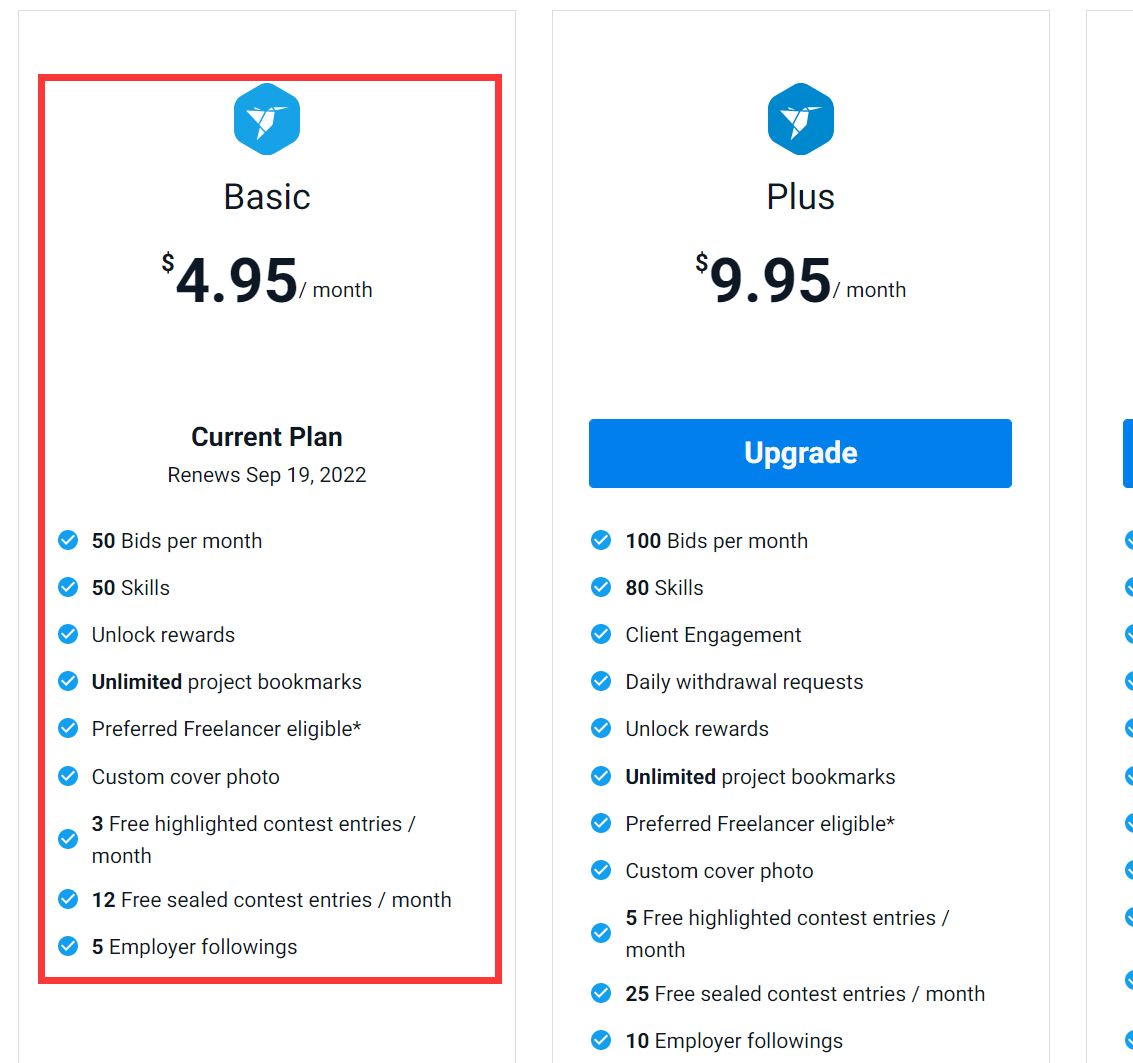Viewport: 1133px width, 1063px height.
Task: Click the Renews Sep 19, 2022 text
Action: (267, 475)
